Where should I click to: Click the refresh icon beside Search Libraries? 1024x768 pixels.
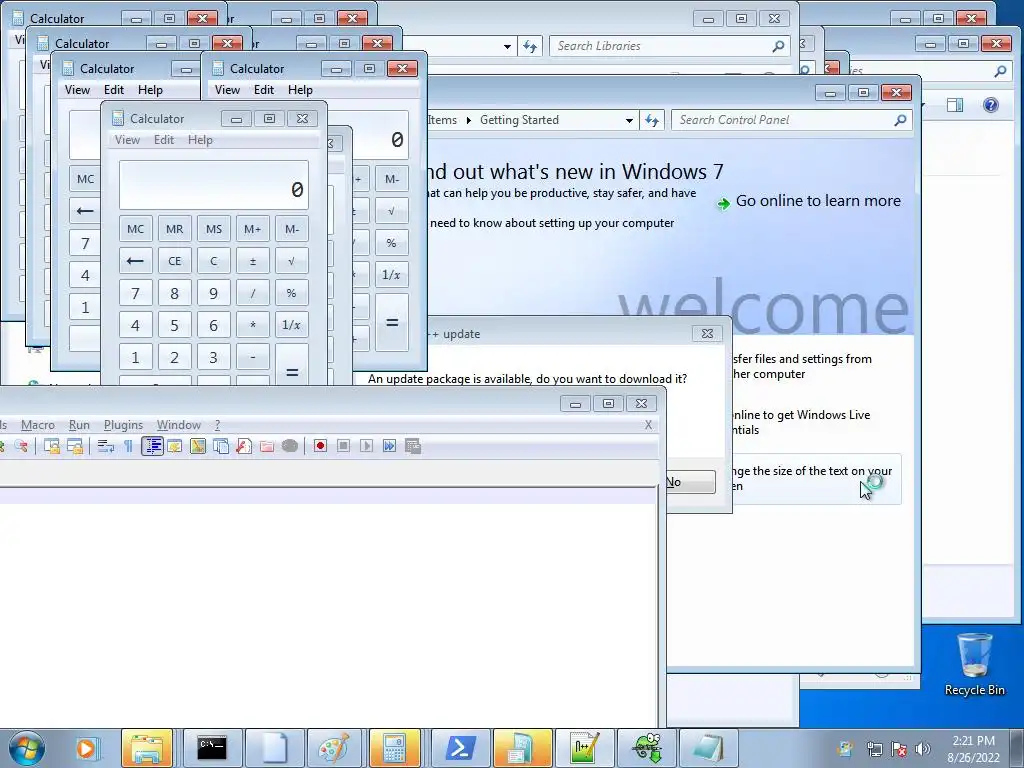530,46
